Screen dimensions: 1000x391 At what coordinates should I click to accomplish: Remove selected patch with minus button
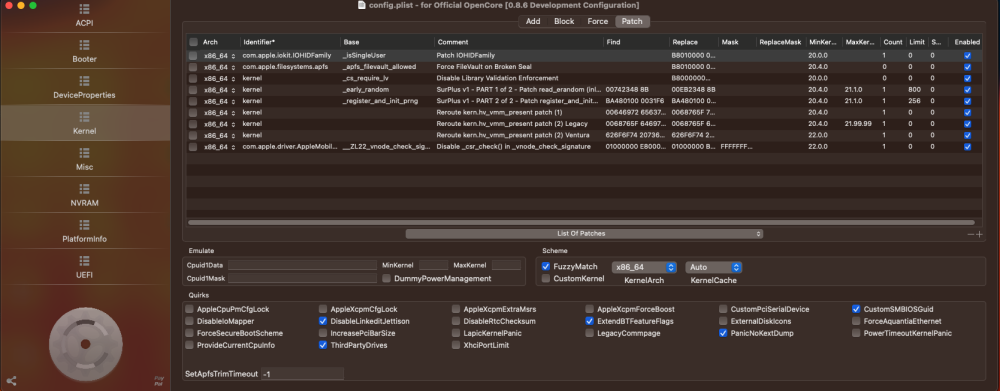pyautogui.click(x=971, y=235)
